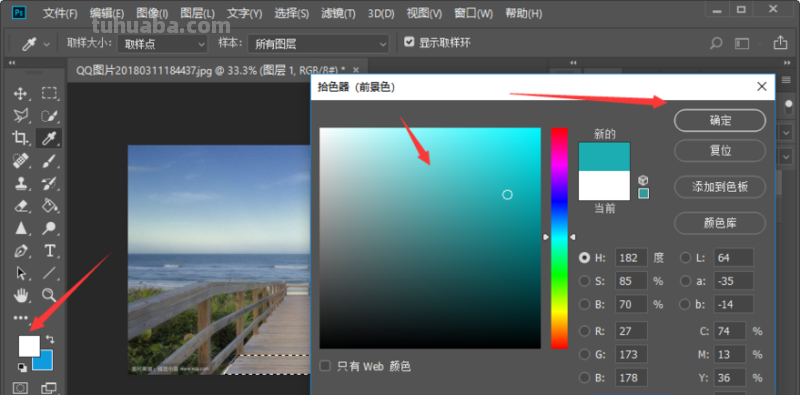Screen dimensions: 800x395
Task: Open the 文件(F) menu
Action: click(x=60, y=13)
